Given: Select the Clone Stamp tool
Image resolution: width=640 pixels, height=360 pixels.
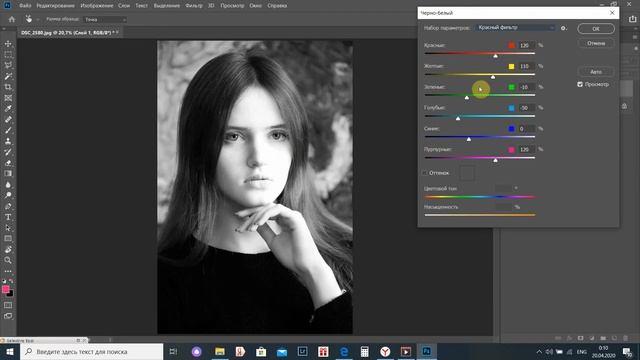Looking at the screenshot, I should [x=8, y=141].
